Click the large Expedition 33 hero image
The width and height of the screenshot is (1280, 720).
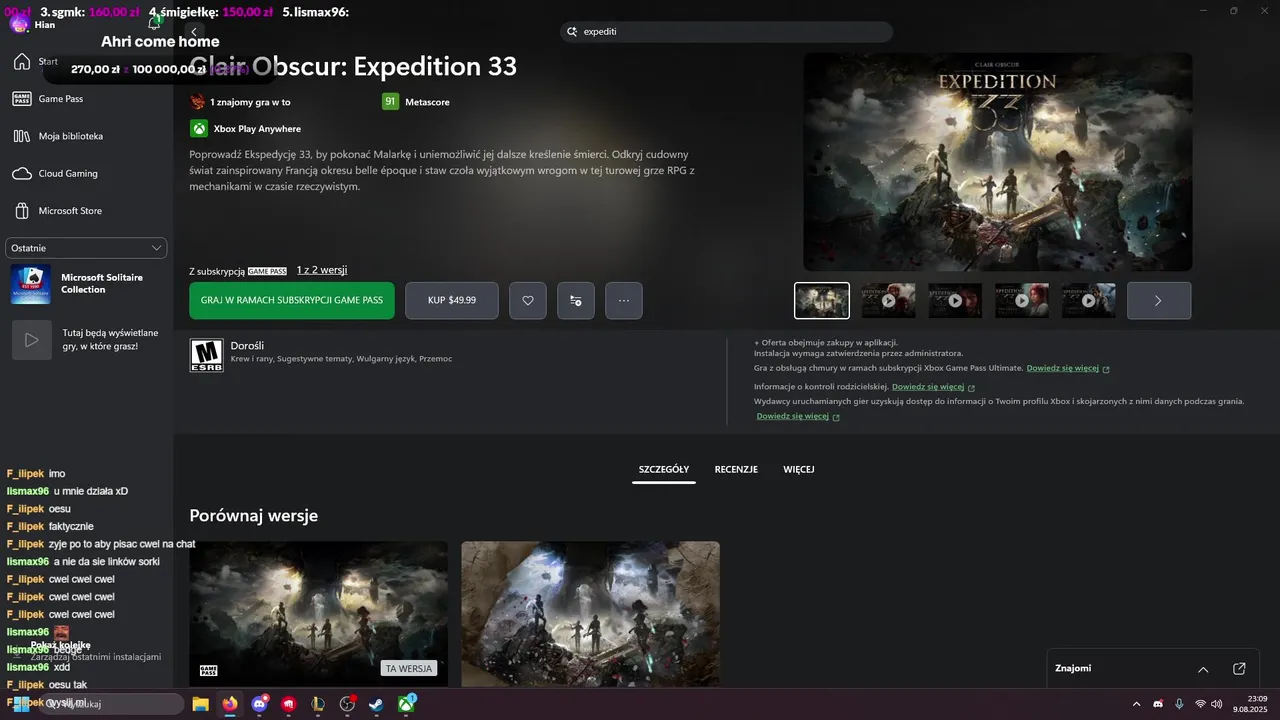998,162
